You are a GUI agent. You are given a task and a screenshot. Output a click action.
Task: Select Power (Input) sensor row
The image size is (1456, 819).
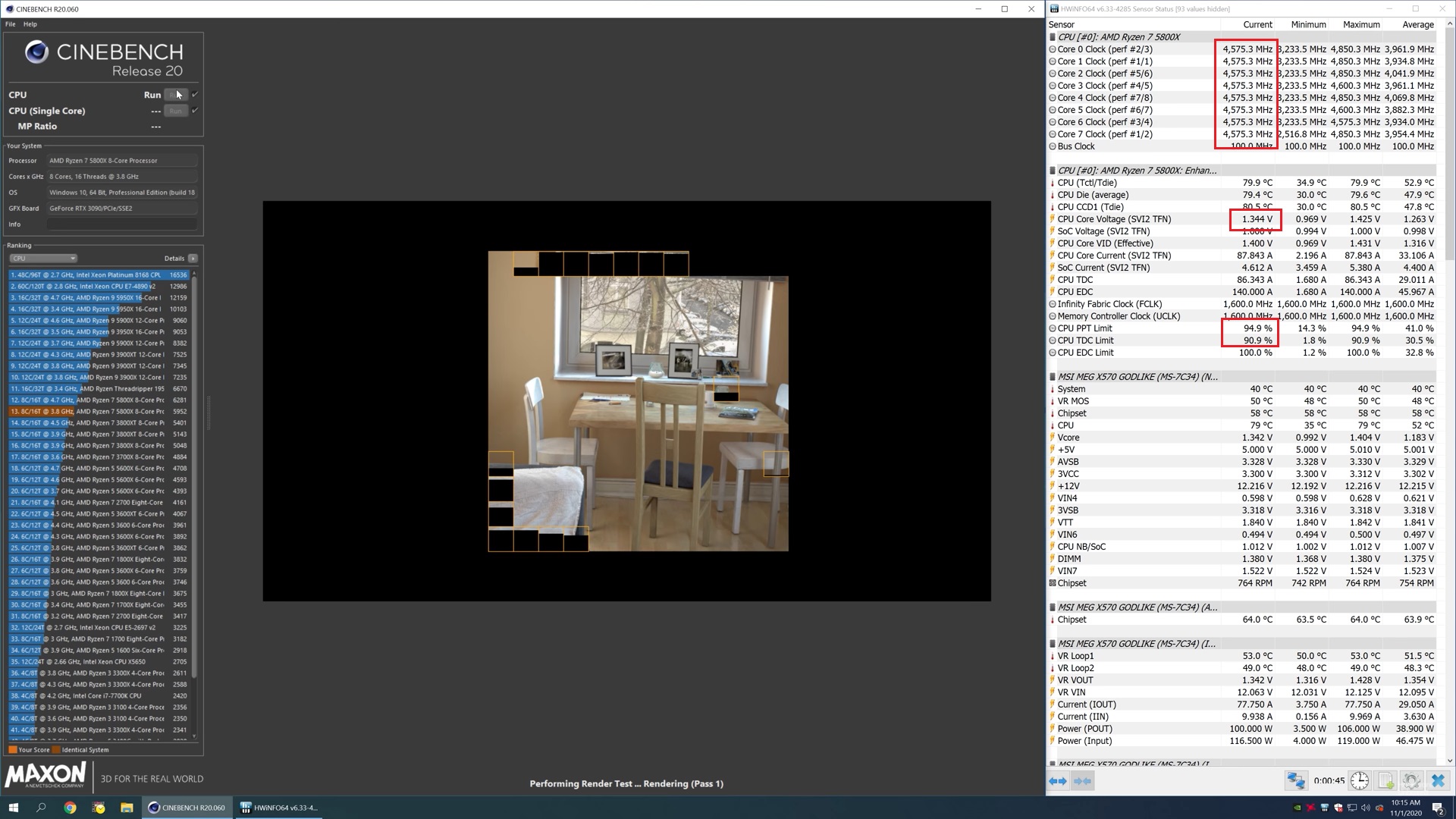click(x=1242, y=741)
